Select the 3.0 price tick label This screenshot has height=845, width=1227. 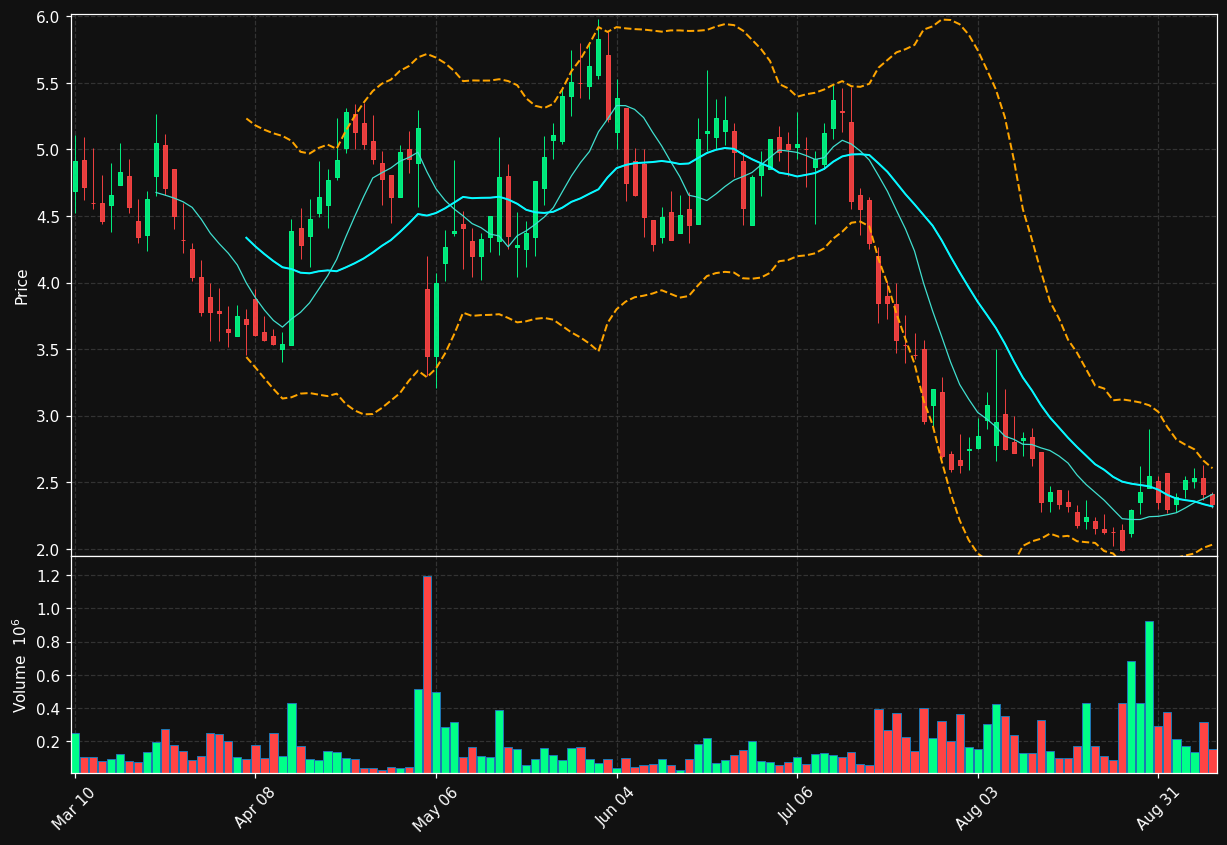[49, 417]
